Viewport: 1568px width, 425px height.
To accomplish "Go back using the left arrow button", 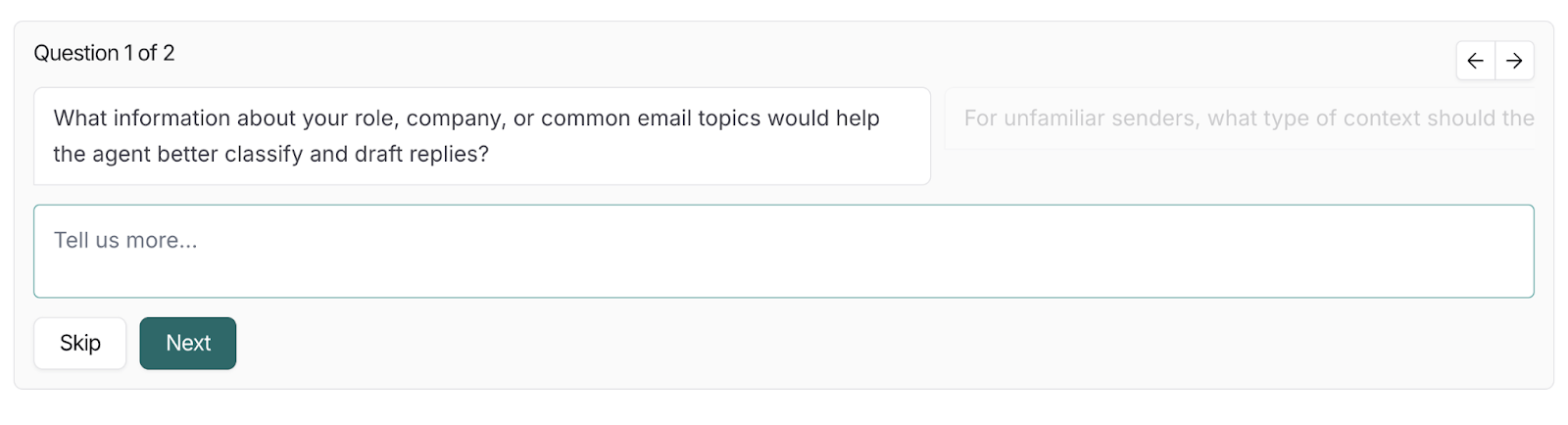I will click(1475, 61).
